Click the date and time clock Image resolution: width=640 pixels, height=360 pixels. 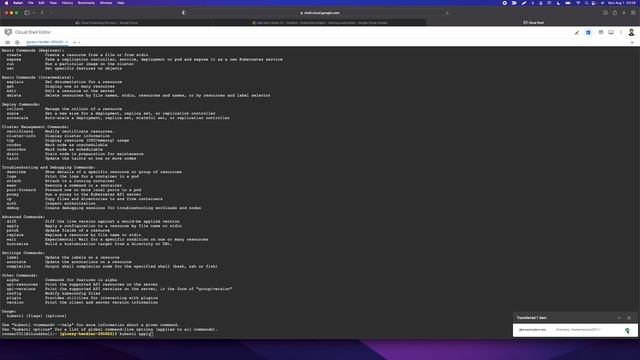coord(622,3)
